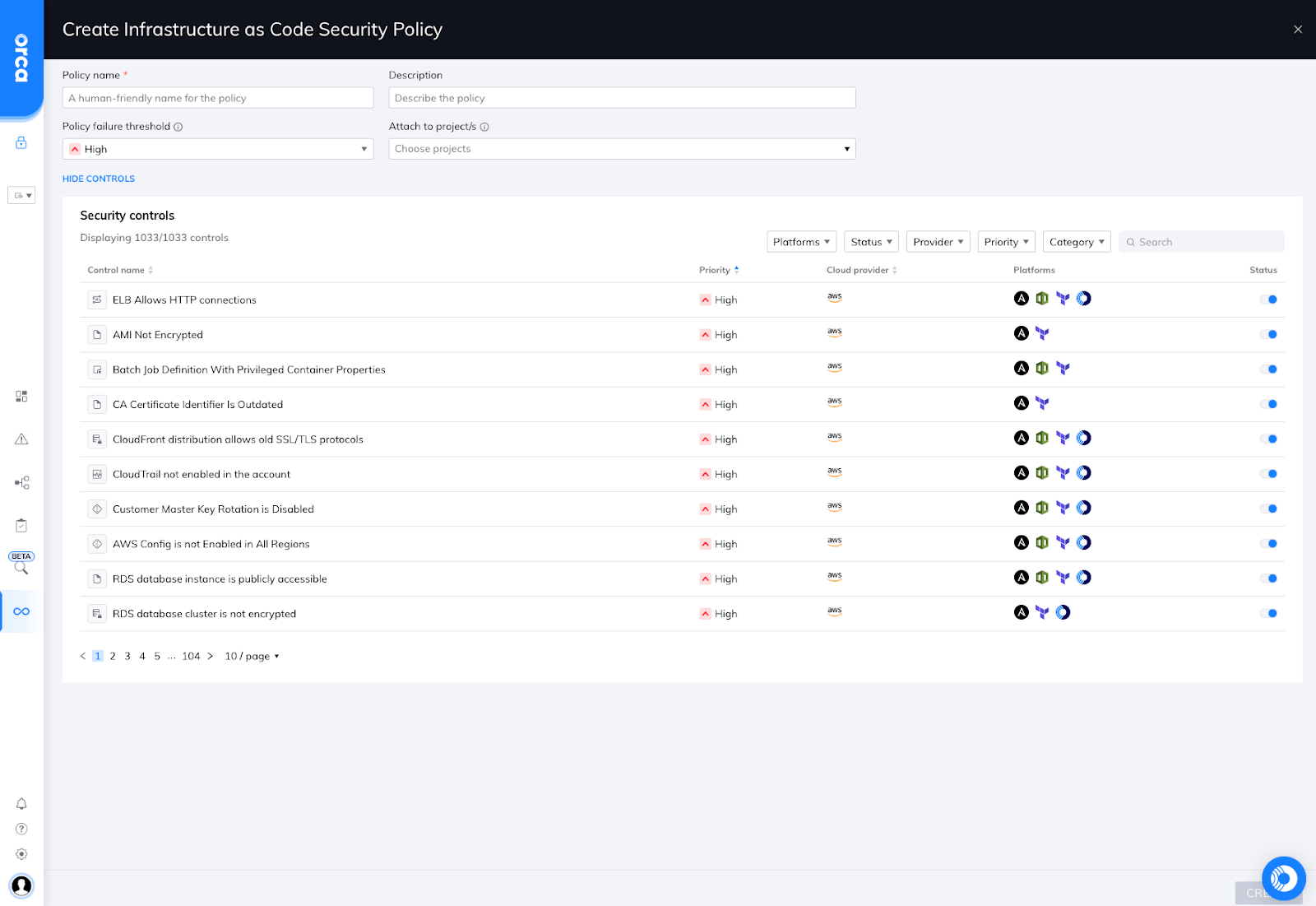Select the Shift Left infinity sidebar icon
Viewport: 1316px width, 906px height.
(21, 611)
